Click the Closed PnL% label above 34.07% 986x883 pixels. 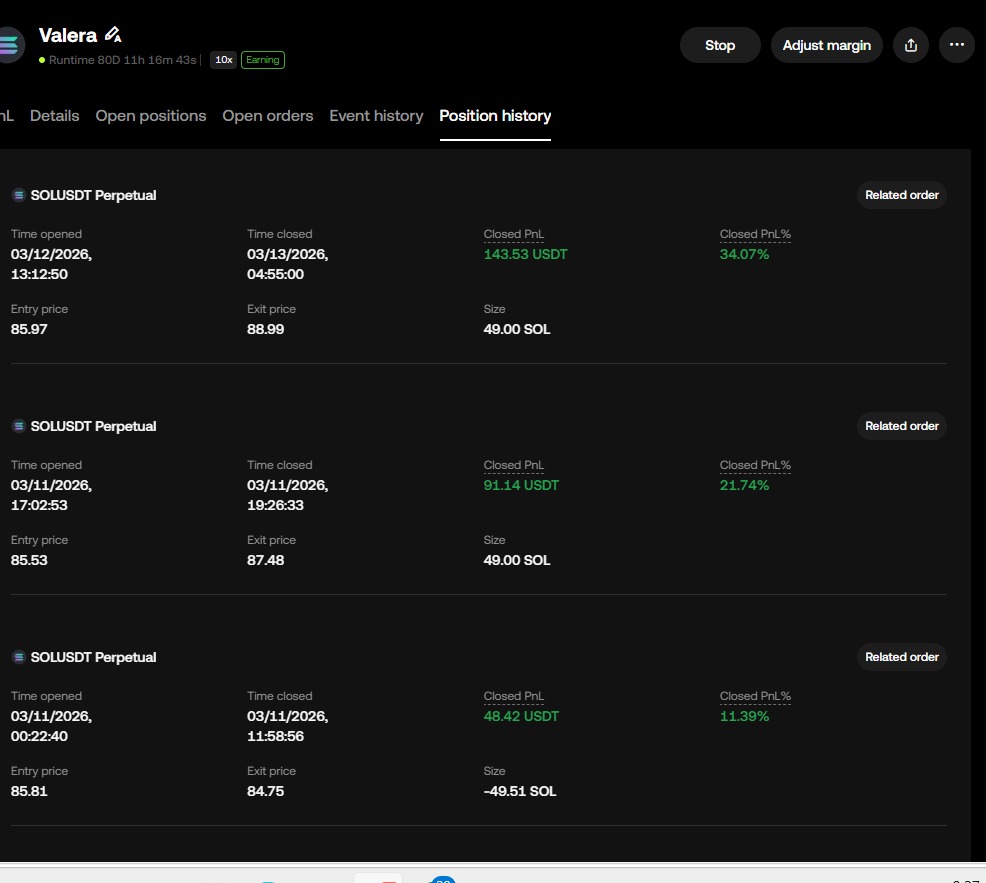(755, 234)
